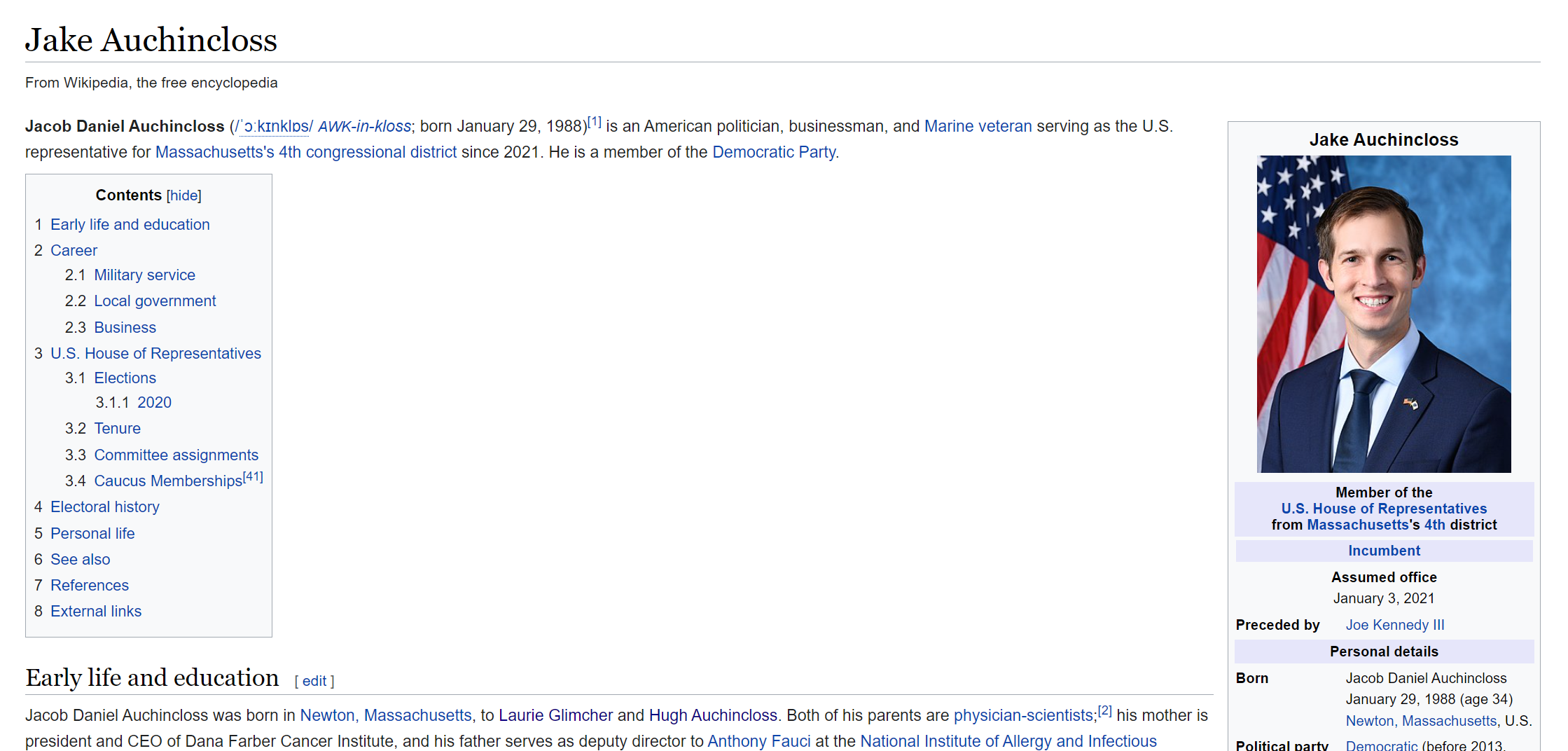Go to Electoral history section
Screen dimensions: 1568x751
[x=104, y=507]
